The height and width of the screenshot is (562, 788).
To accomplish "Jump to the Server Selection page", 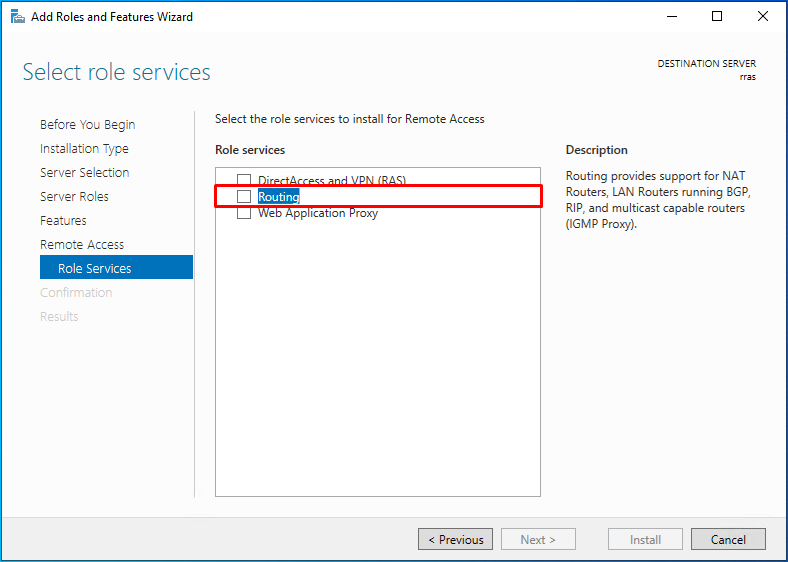I will tap(84, 172).
